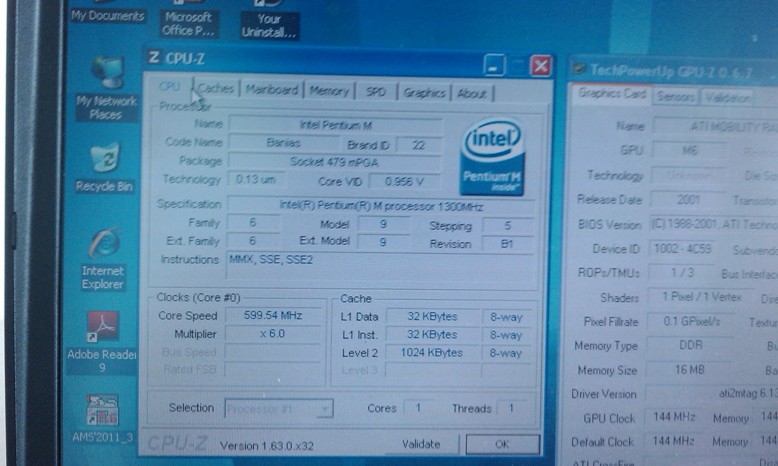Image resolution: width=778 pixels, height=466 pixels.
Task: Click the GPU-Z GPU field M6
Action: point(690,150)
